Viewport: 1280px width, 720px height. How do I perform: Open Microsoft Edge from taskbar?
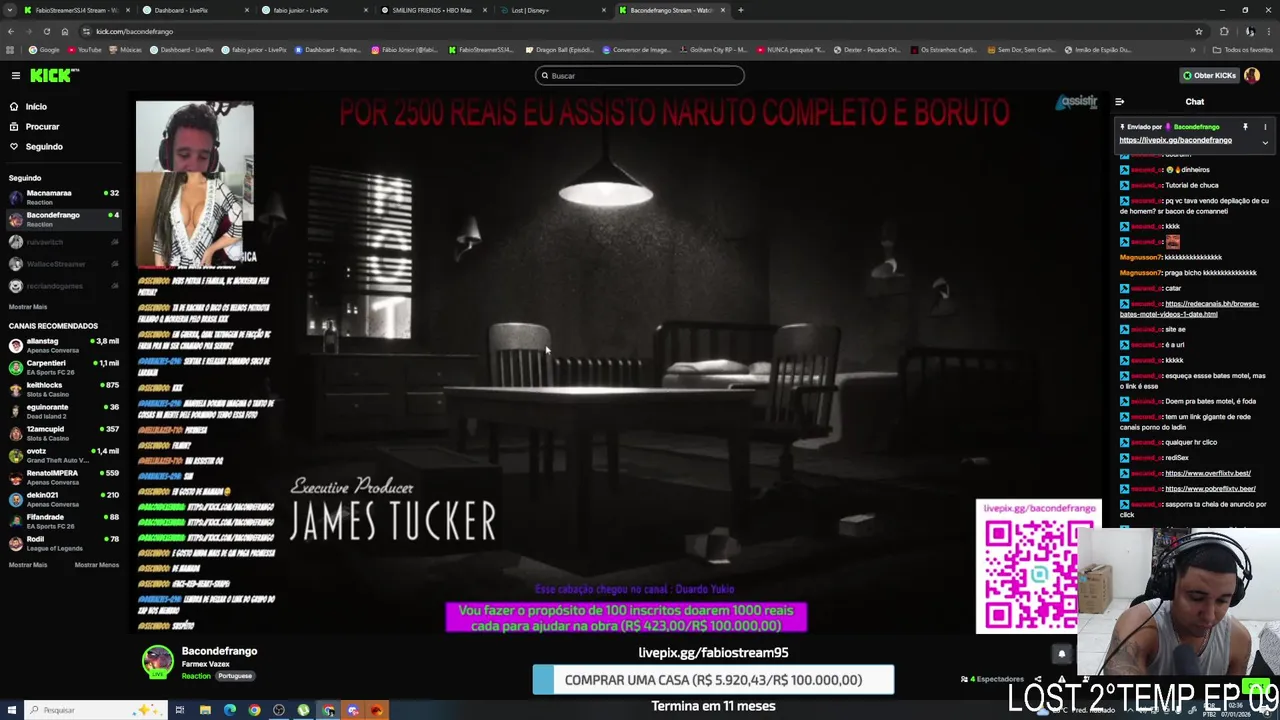(230, 710)
